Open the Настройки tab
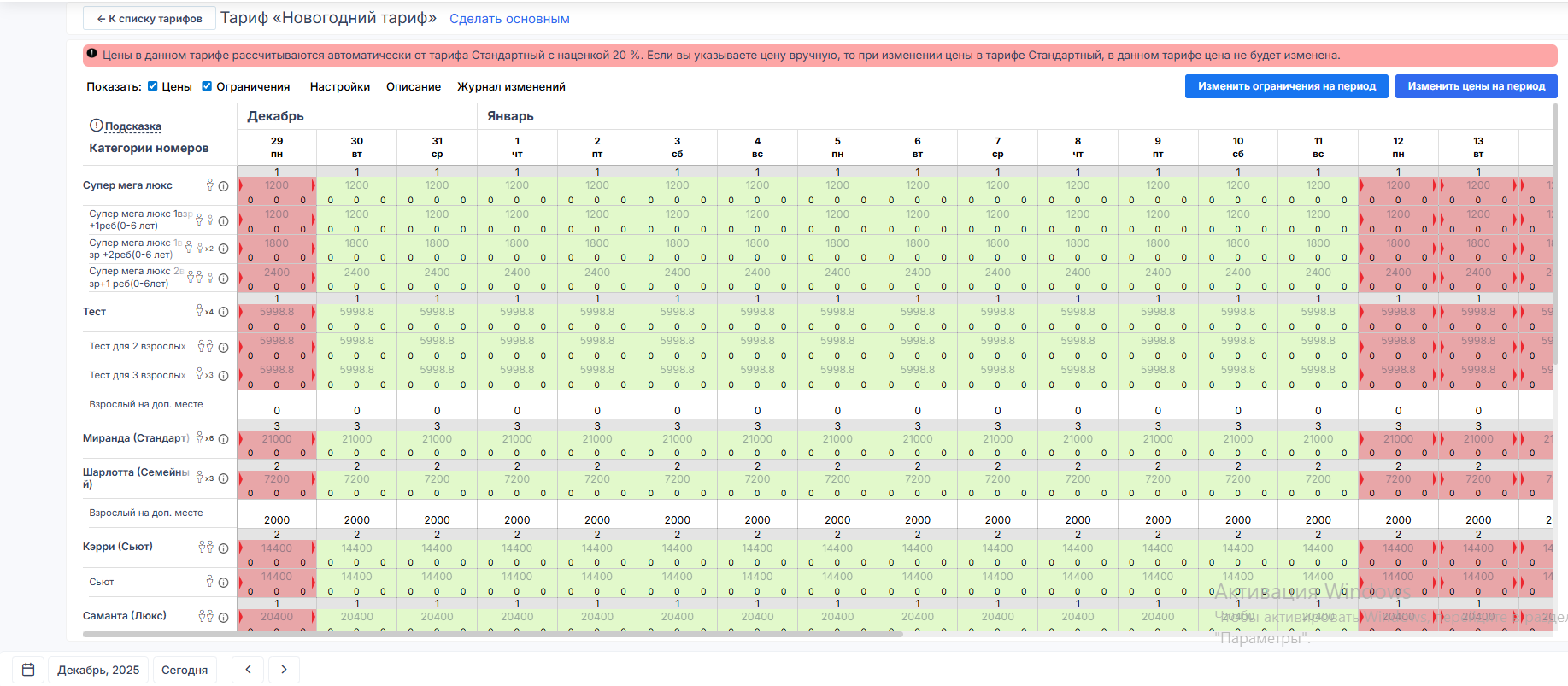Viewport: 1568px width, 686px height. (339, 87)
